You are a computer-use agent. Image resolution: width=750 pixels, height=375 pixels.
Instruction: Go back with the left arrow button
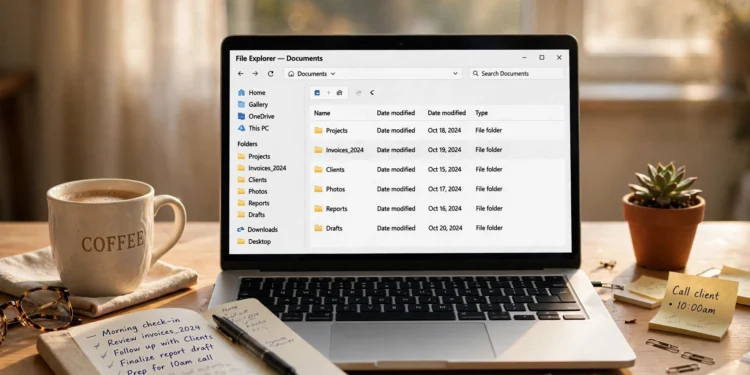(241, 74)
